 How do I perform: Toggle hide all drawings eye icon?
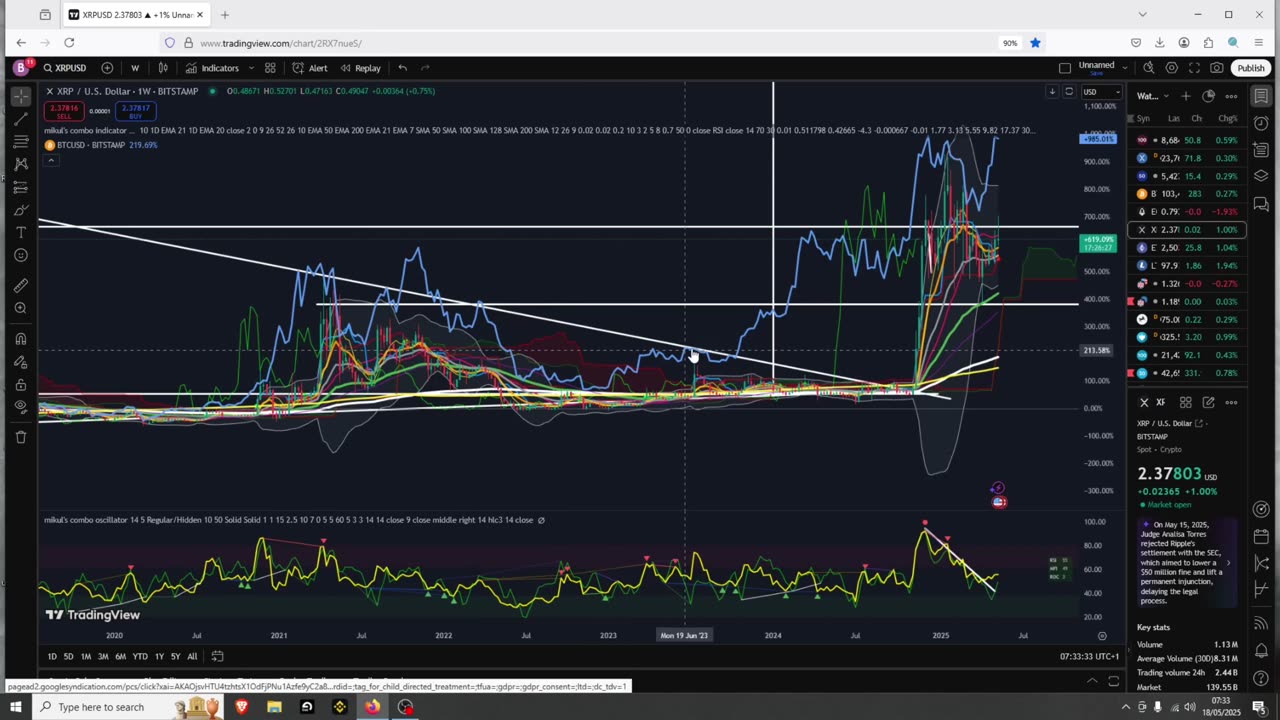click(x=21, y=407)
